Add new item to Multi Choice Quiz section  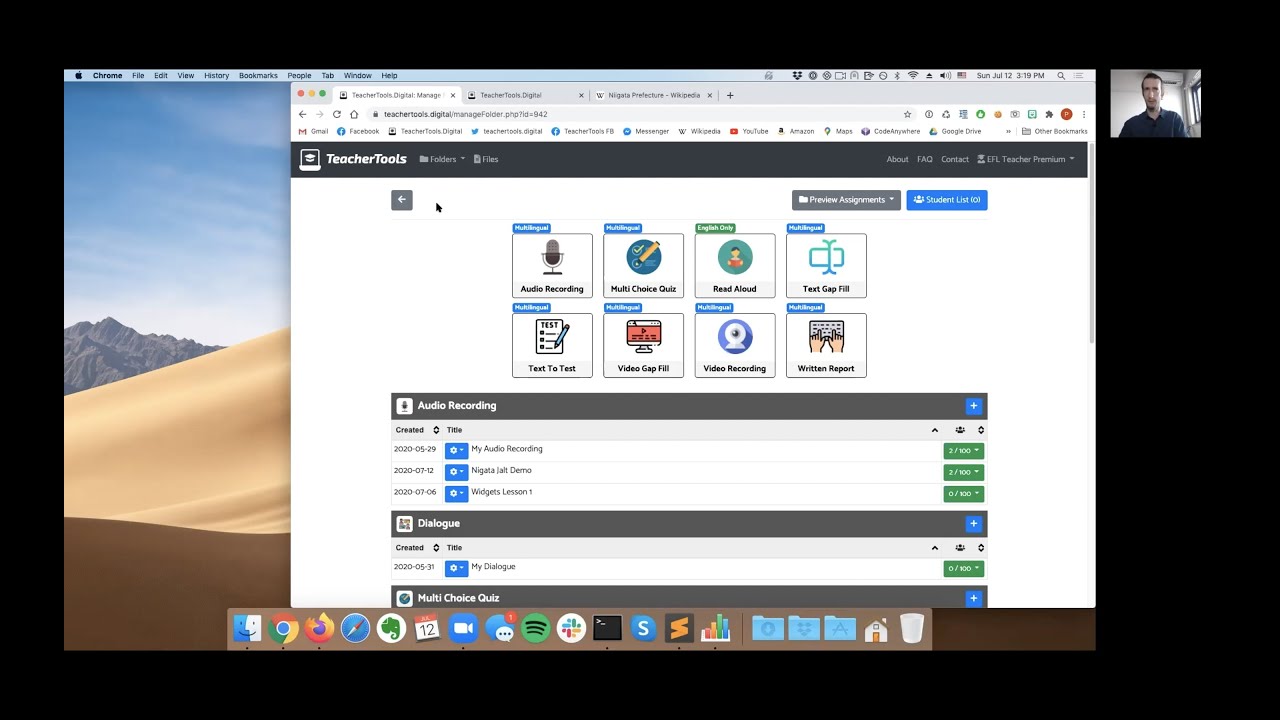click(974, 598)
